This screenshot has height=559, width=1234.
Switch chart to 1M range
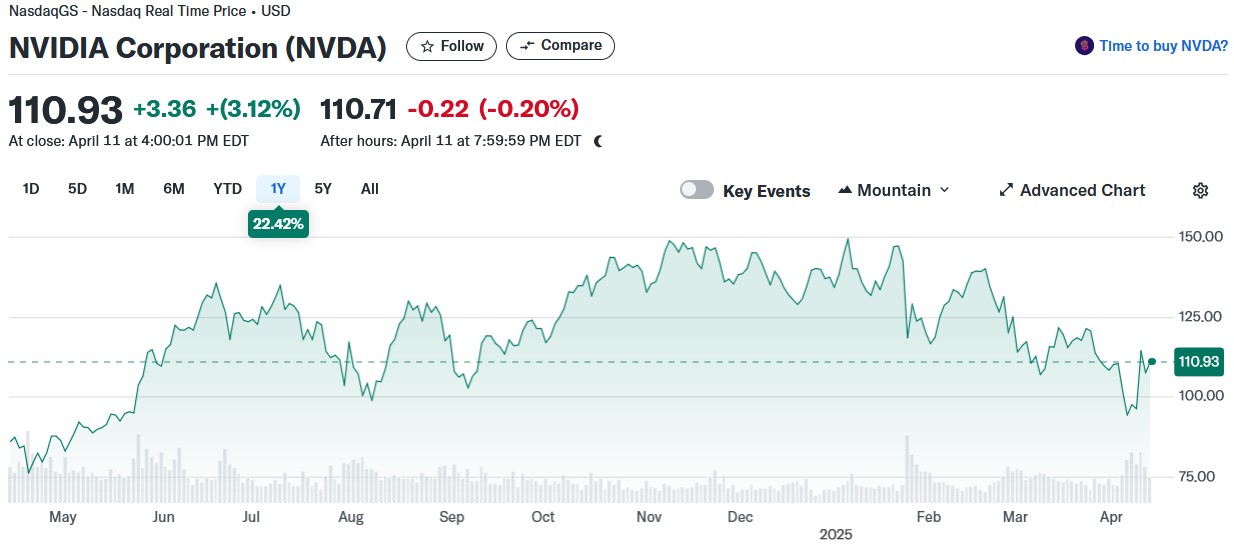(x=124, y=189)
